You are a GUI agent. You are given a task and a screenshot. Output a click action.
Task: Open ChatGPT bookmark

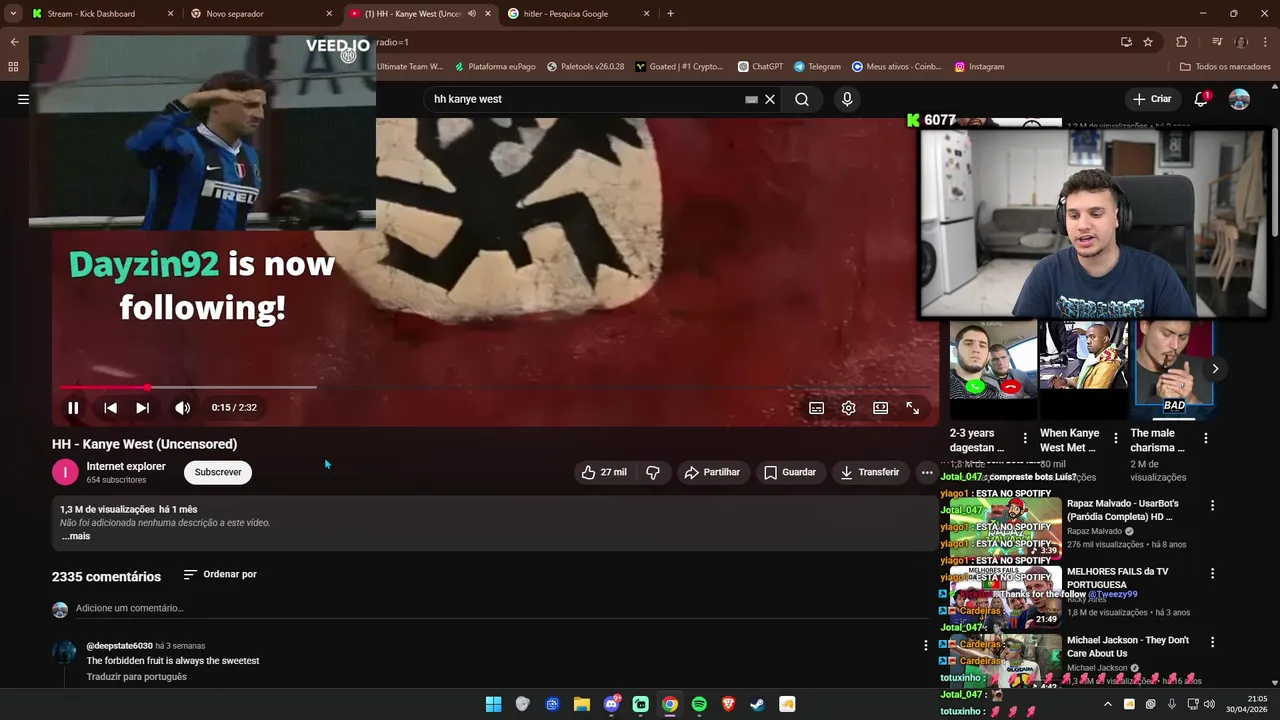[x=760, y=67]
